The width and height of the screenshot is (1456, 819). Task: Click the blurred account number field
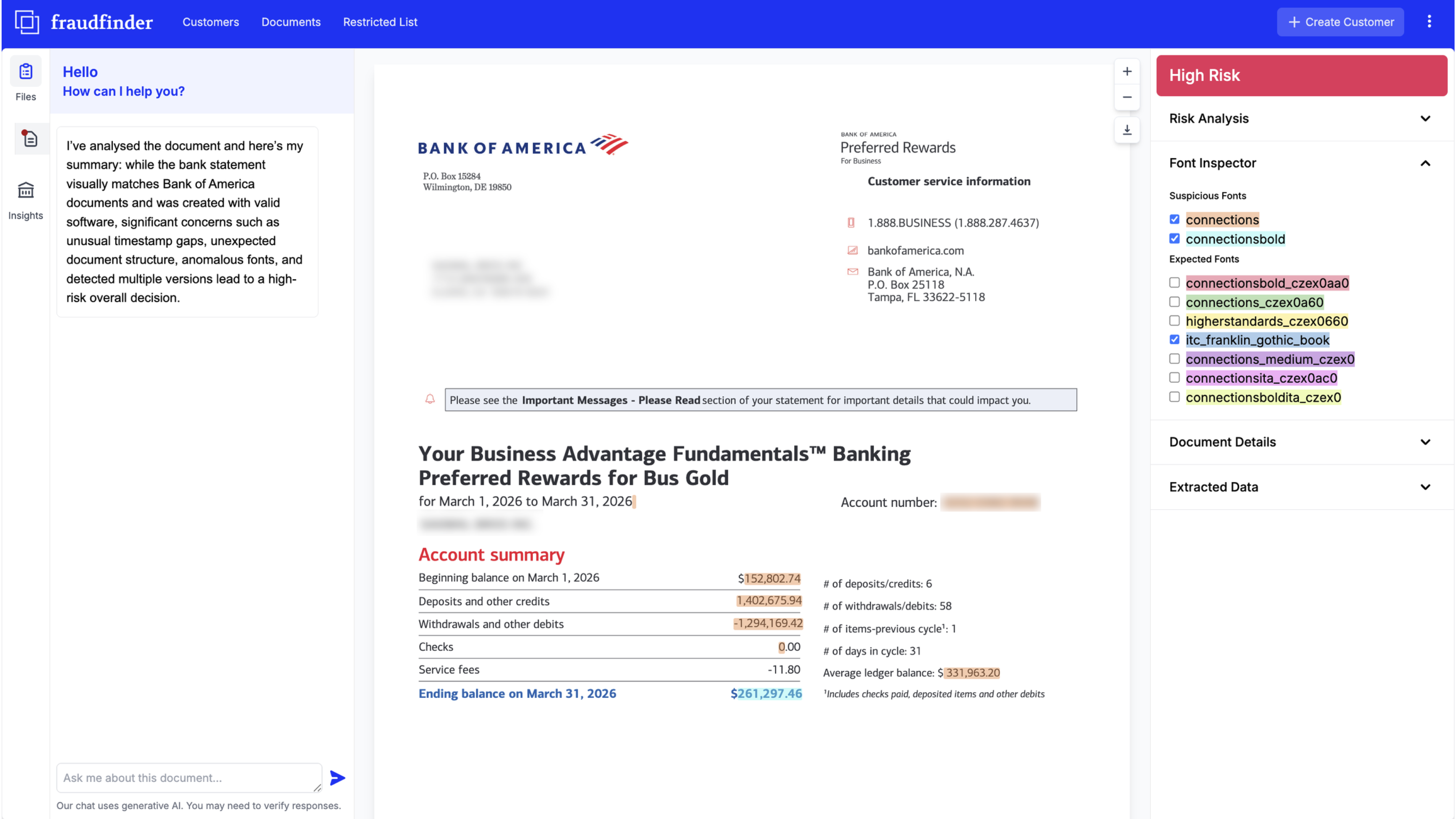click(990, 502)
